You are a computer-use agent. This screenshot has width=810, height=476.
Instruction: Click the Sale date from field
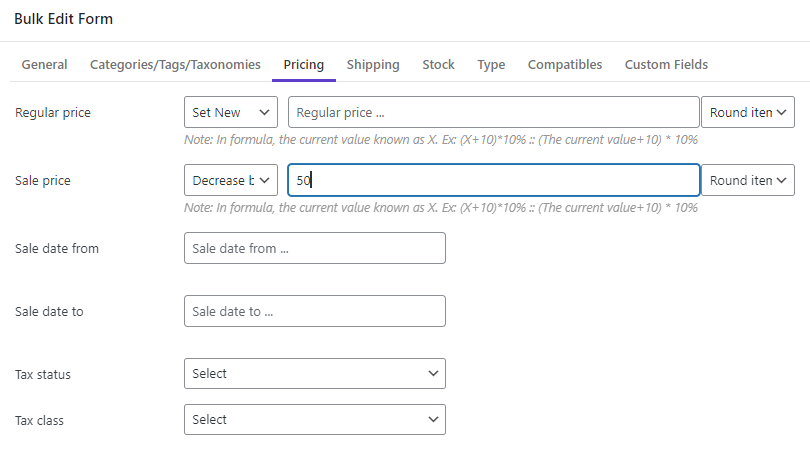point(315,248)
